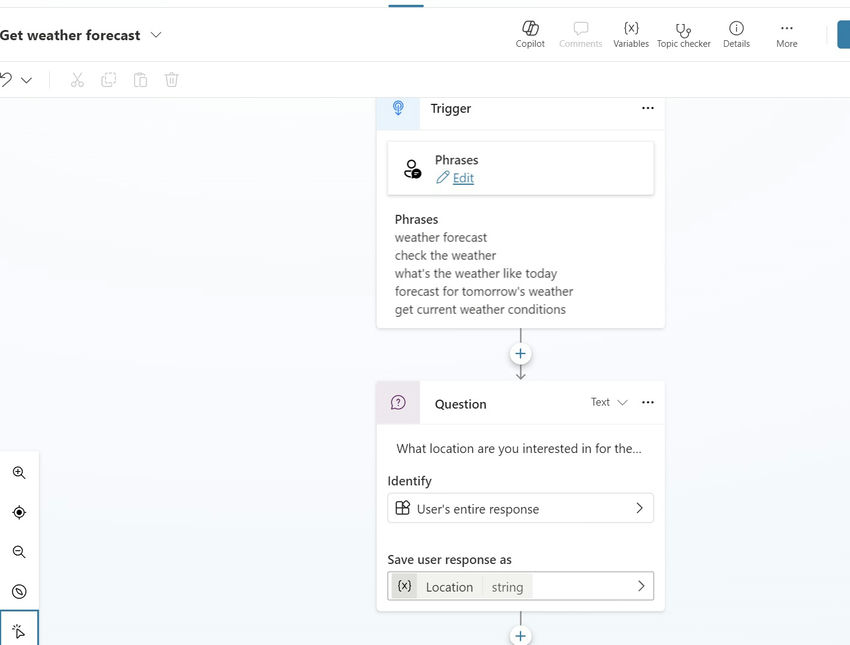Open the Question node ellipsis menu
This screenshot has width=850, height=645.
[x=648, y=402]
